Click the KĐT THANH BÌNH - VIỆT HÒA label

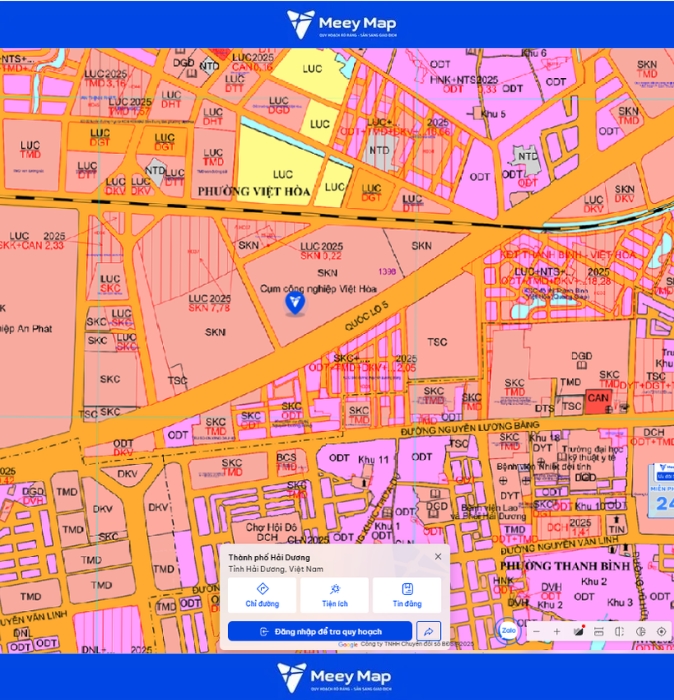(568, 255)
